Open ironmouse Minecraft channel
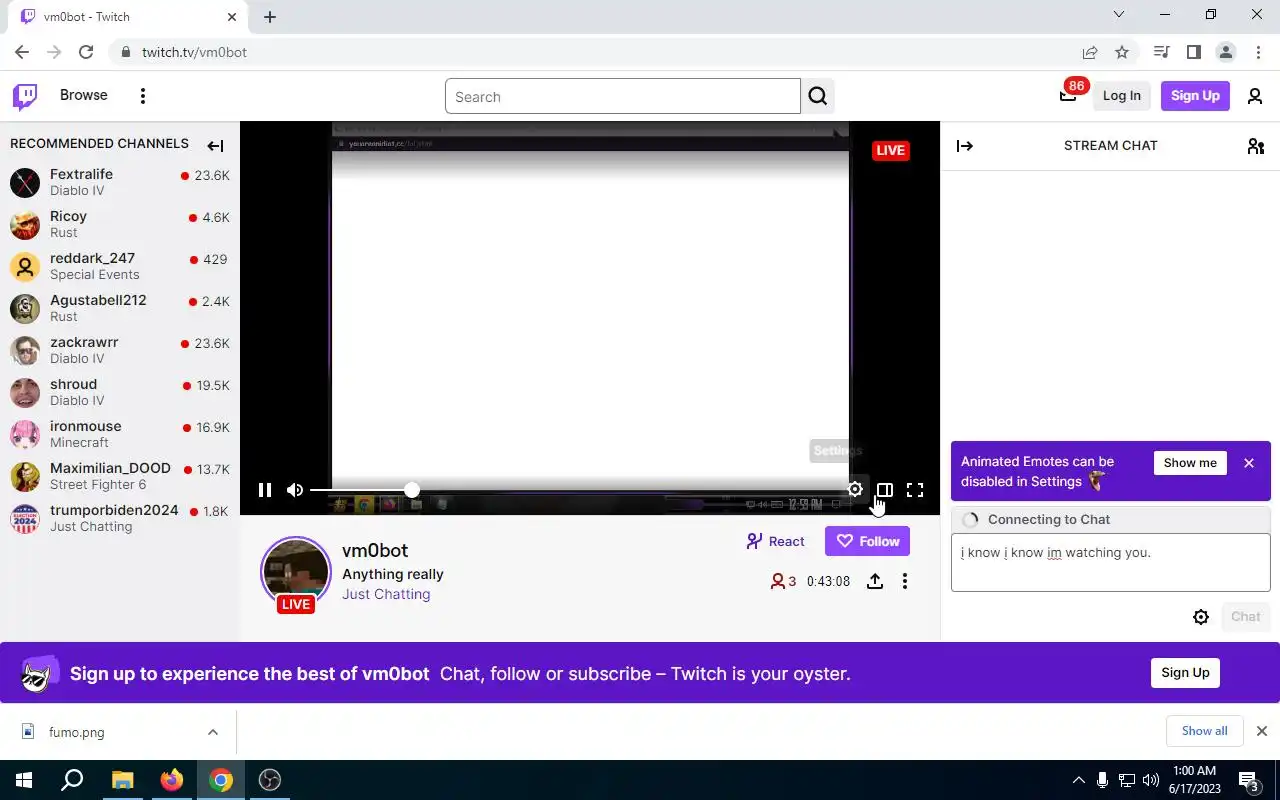The height and width of the screenshot is (800, 1280). click(120, 434)
